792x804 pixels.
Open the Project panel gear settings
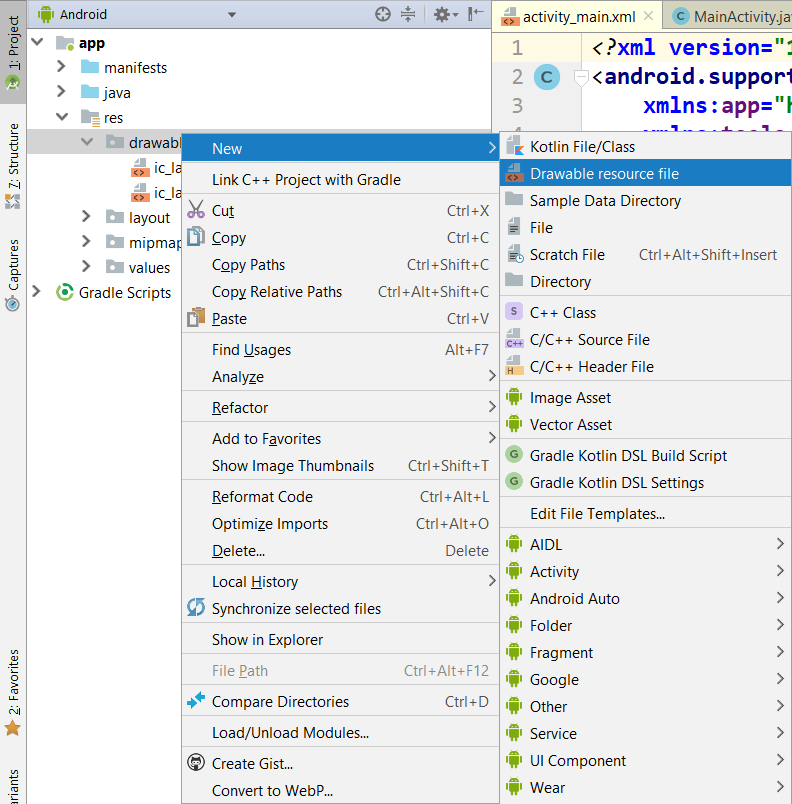click(x=445, y=14)
